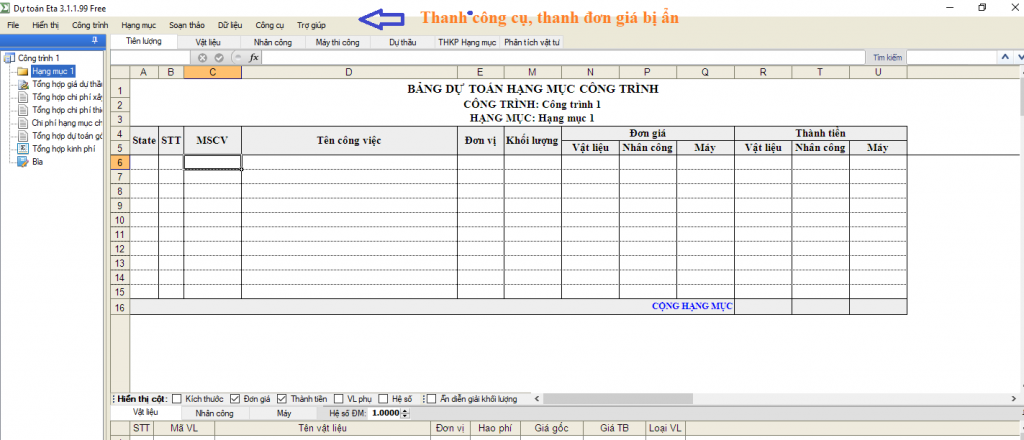The height and width of the screenshot is (440, 1024).
Task: Select row 6 header
Action: tap(120, 162)
